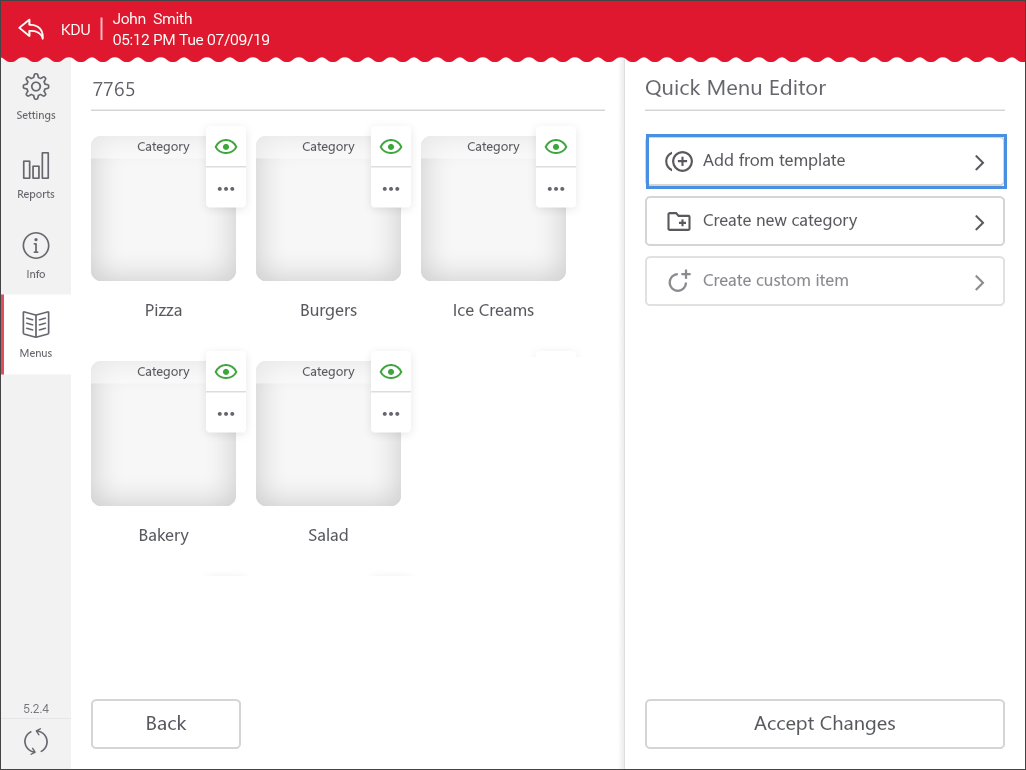Hide the Ice Creams category using eye icon
The height and width of the screenshot is (770, 1026).
(556, 147)
